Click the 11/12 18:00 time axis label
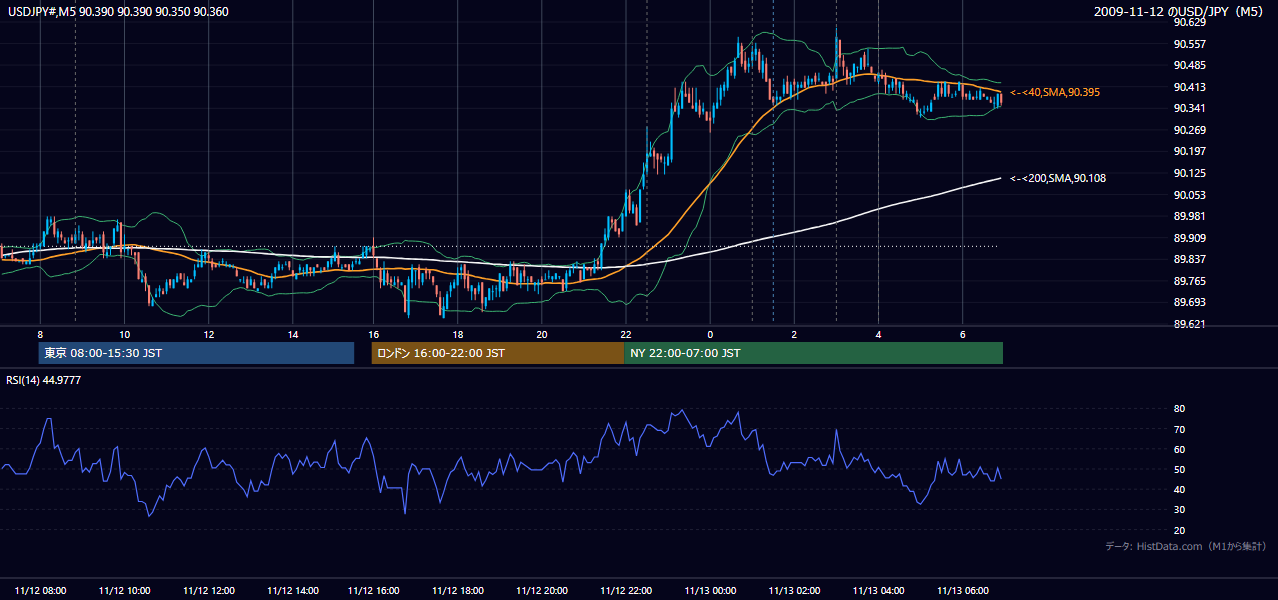Viewport: 1278px width, 600px height. click(x=460, y=591)
